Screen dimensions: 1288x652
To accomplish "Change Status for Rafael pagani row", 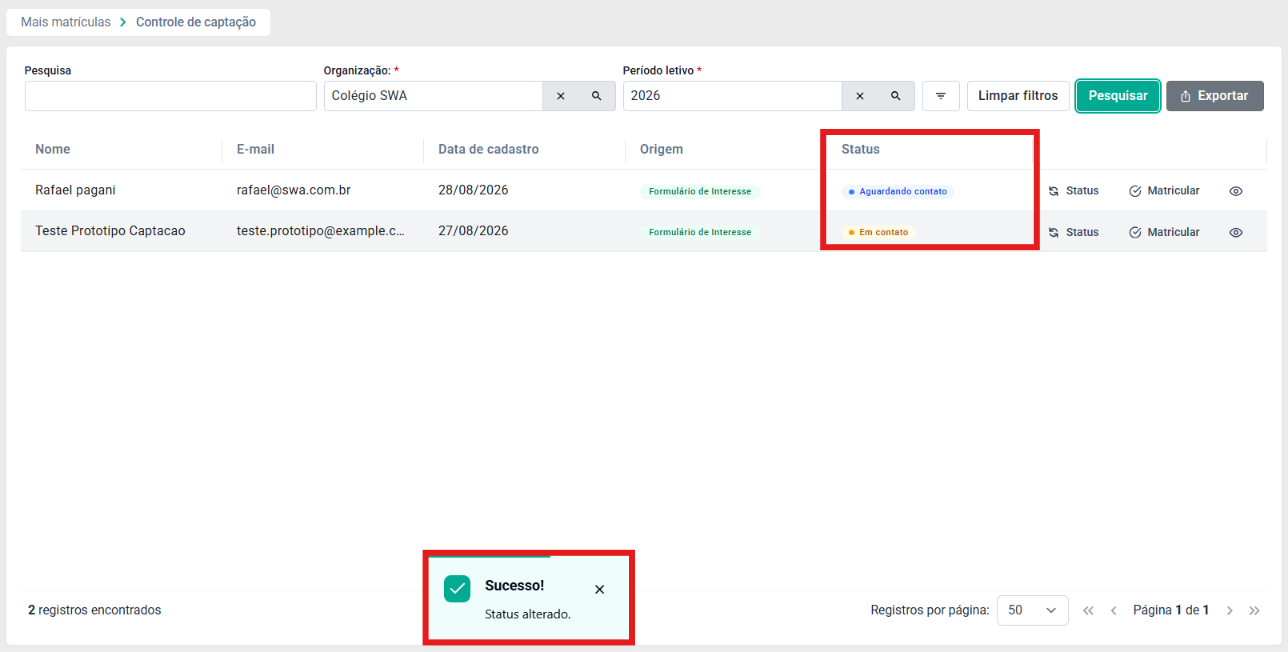I will (1073, 191).
